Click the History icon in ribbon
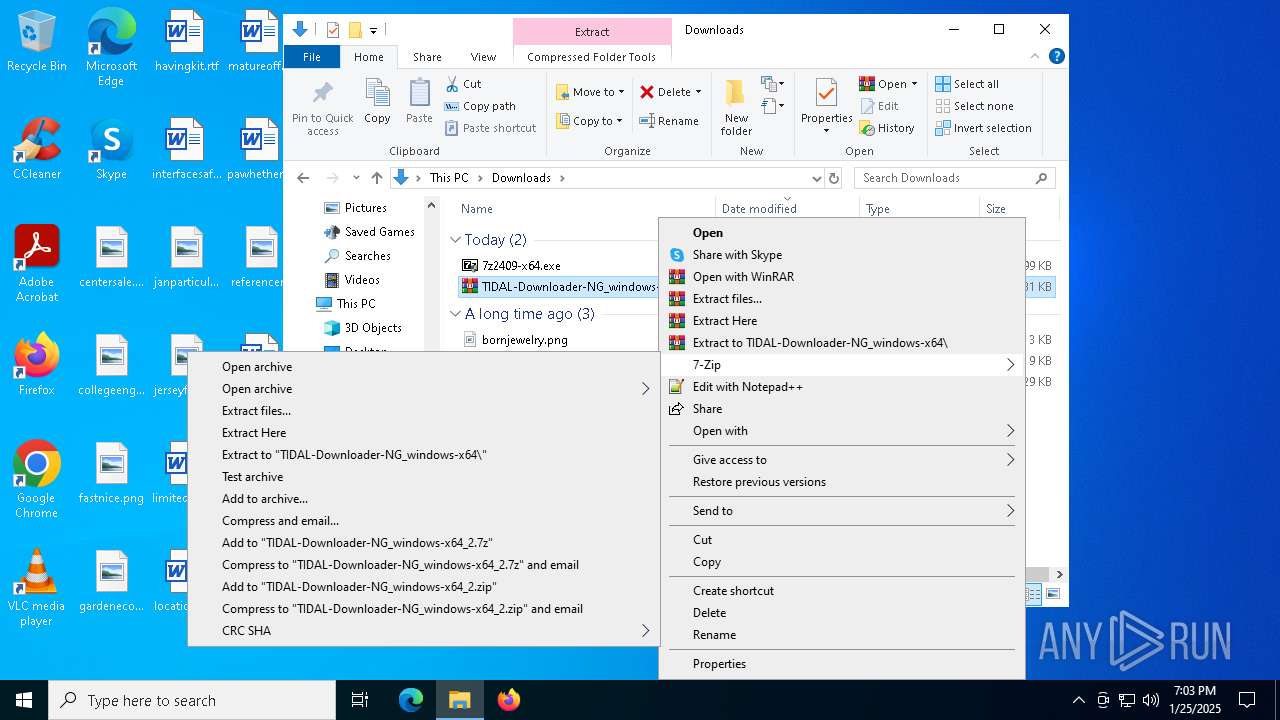The image size is (1280, 720). [867, 128]
